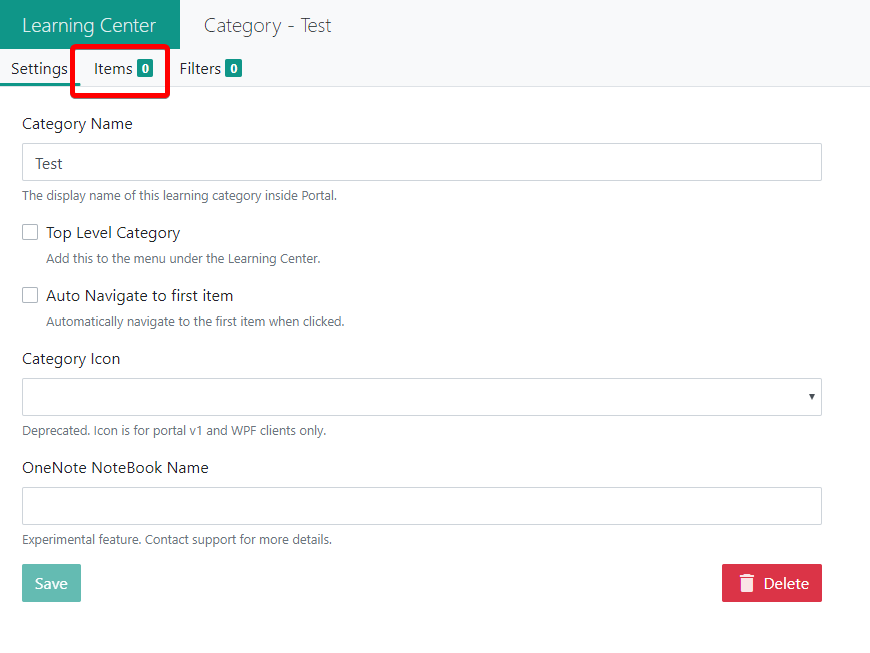This screenshot has width=870, height=653.
Task: Click the 'Category Icon' label
Action: (71, 359)
